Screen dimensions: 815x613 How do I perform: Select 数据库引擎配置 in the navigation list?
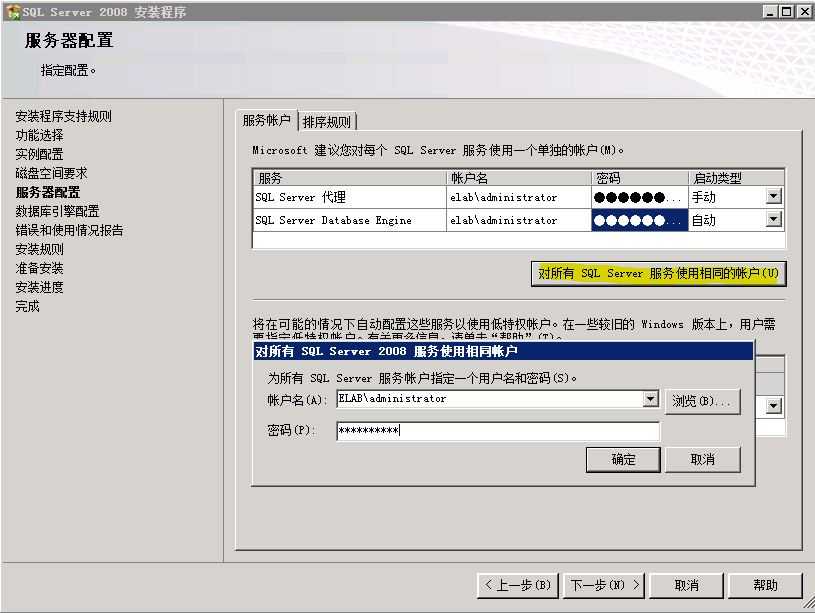(56, 210)
